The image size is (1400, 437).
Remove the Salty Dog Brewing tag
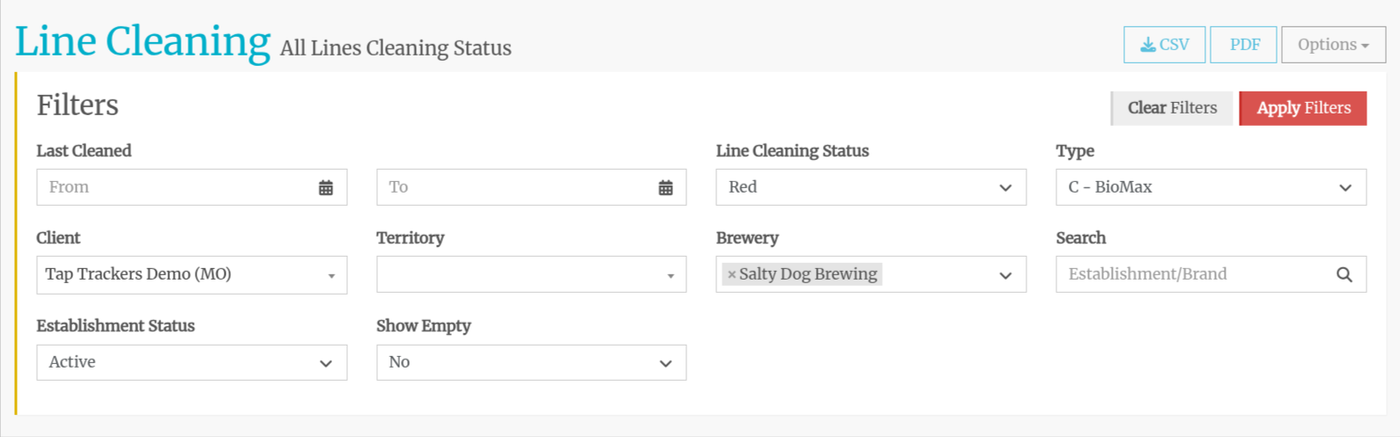[732, 274]
